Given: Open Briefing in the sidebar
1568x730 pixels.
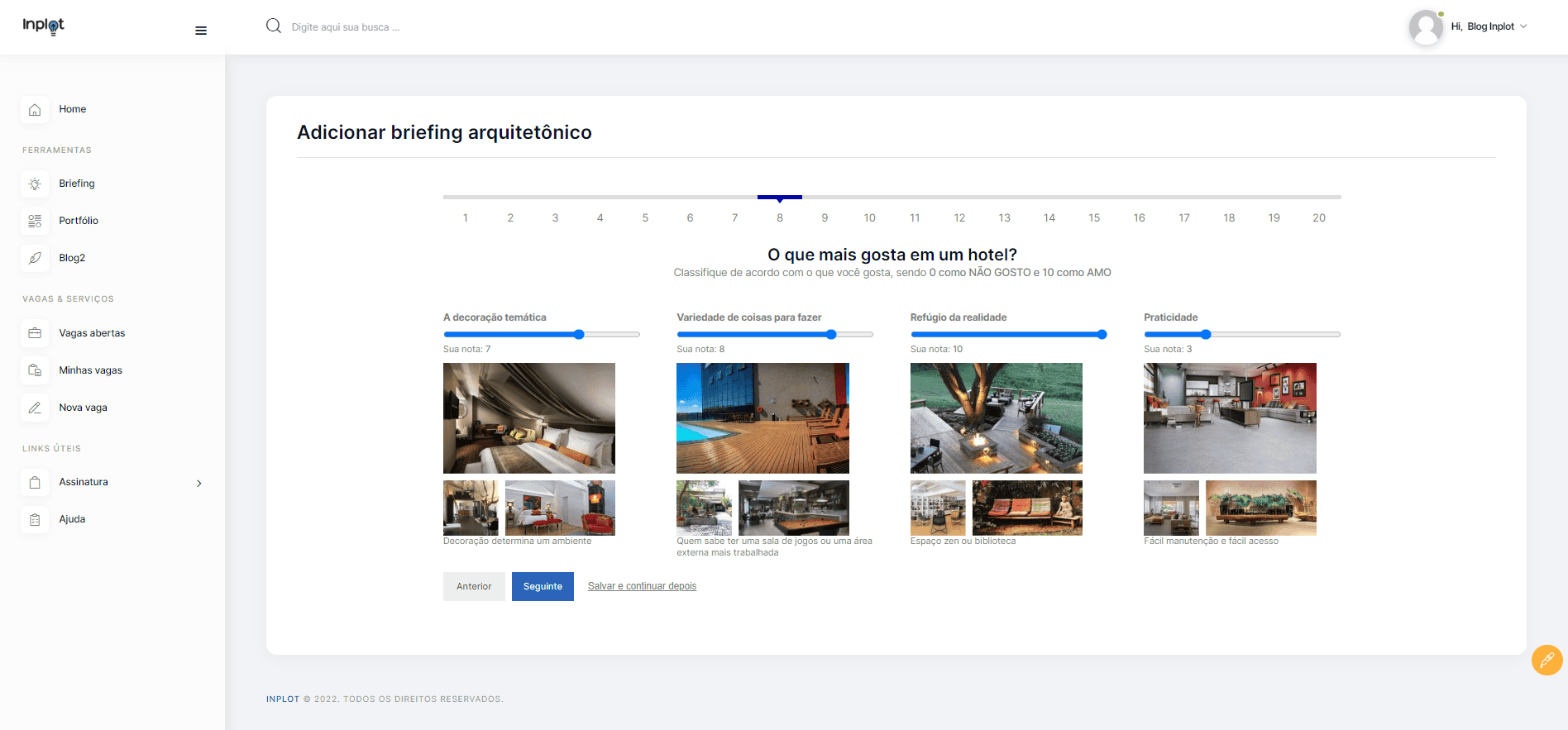Looking at the screenshot, I should [77, 184].
